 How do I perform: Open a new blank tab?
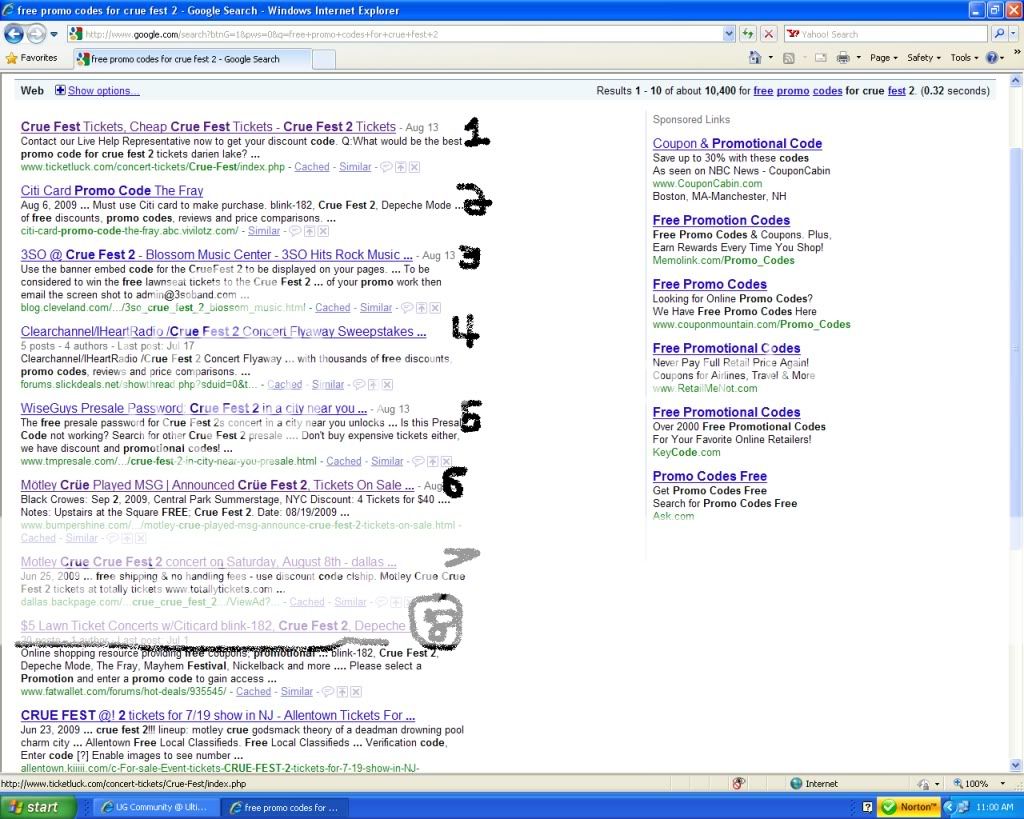coord(324,59)
